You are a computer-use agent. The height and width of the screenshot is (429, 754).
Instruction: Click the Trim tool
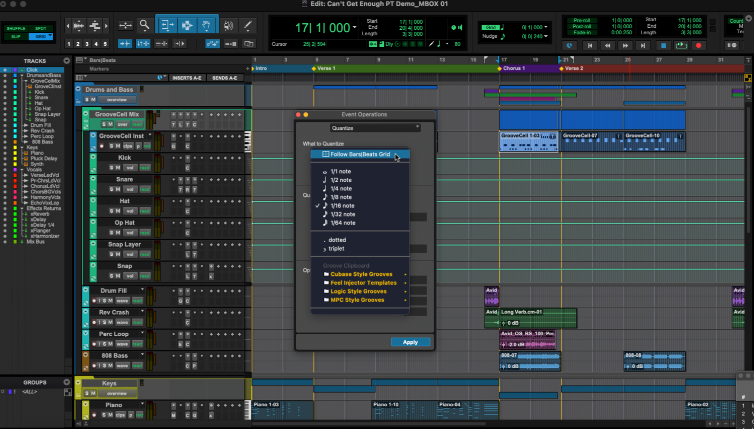[x=166, y=26]
